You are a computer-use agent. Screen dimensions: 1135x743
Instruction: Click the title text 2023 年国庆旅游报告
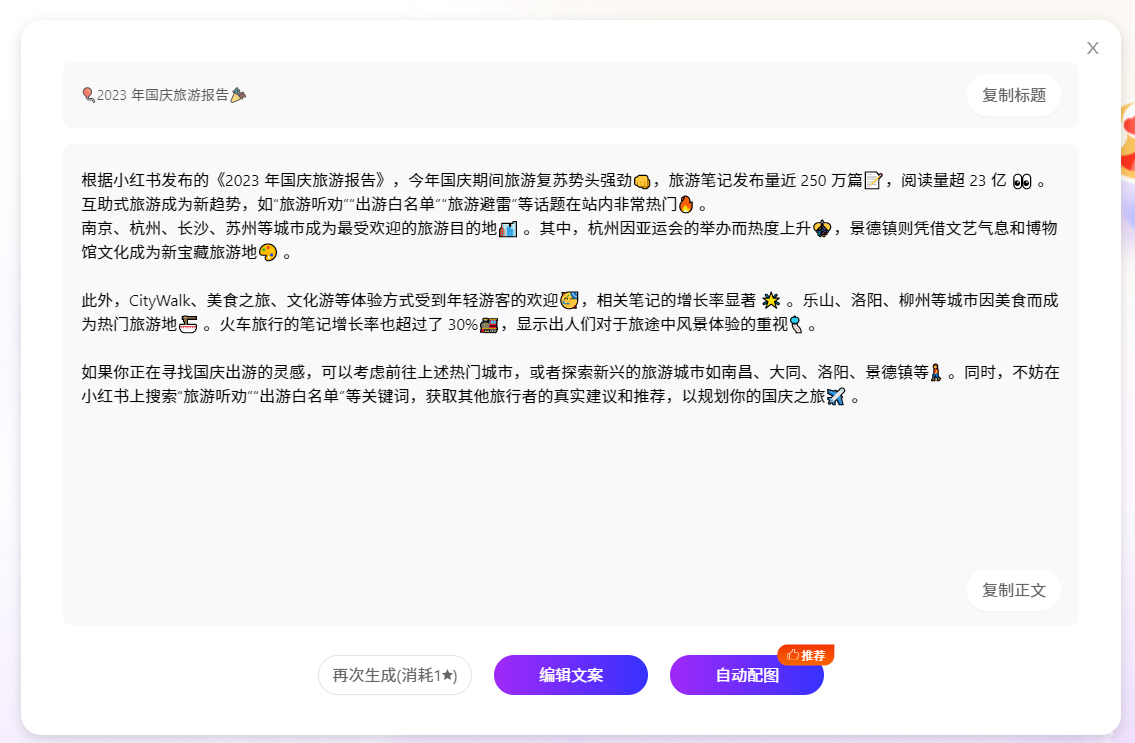click(162, 95)
